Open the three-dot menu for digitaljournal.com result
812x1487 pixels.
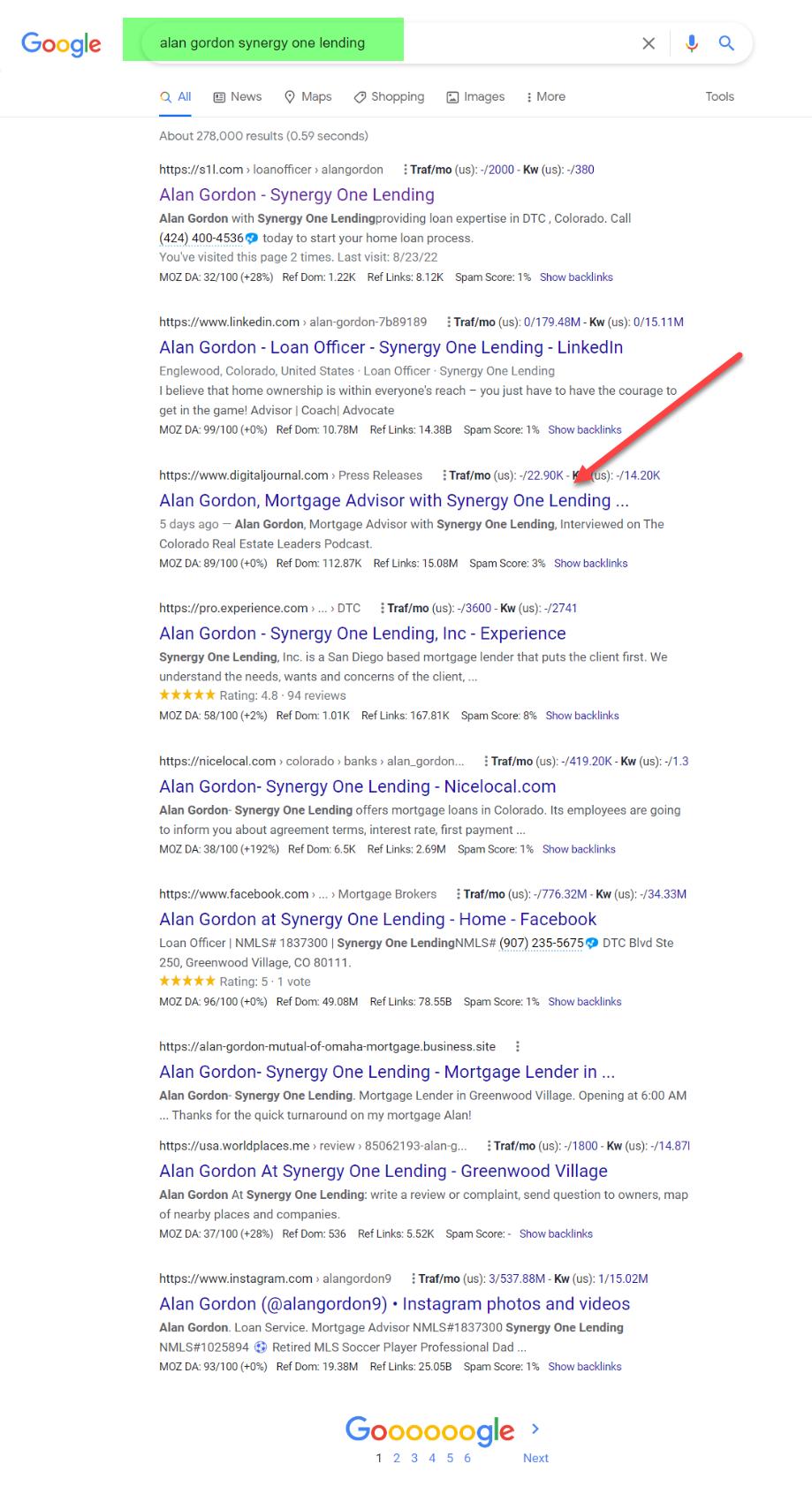pyautogui.click(x=444, y=475)
